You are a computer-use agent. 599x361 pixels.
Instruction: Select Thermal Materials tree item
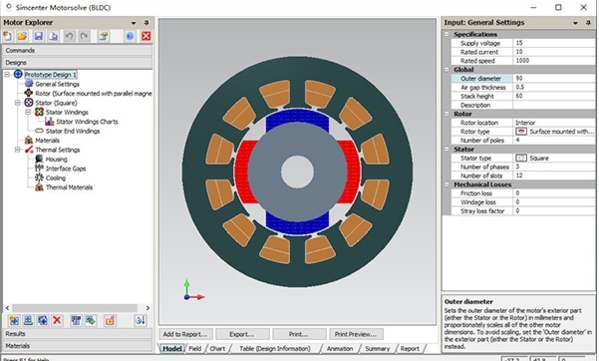pyautogui.click(x=69, y=187)
